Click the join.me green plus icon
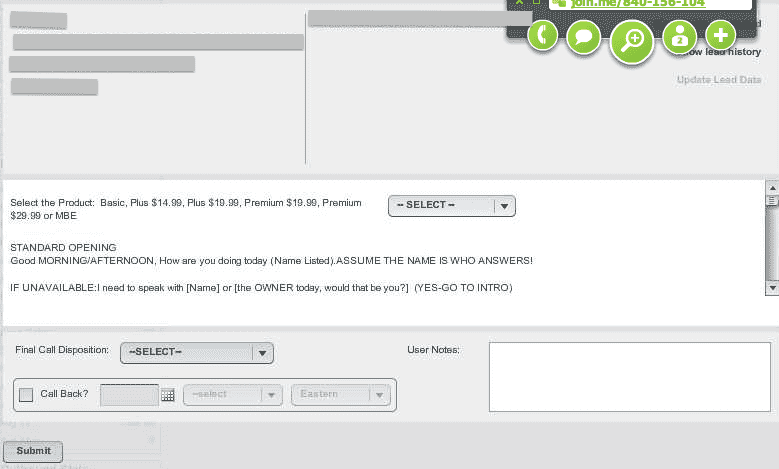The height and width of the screenshot is (469, 779). 720,35
